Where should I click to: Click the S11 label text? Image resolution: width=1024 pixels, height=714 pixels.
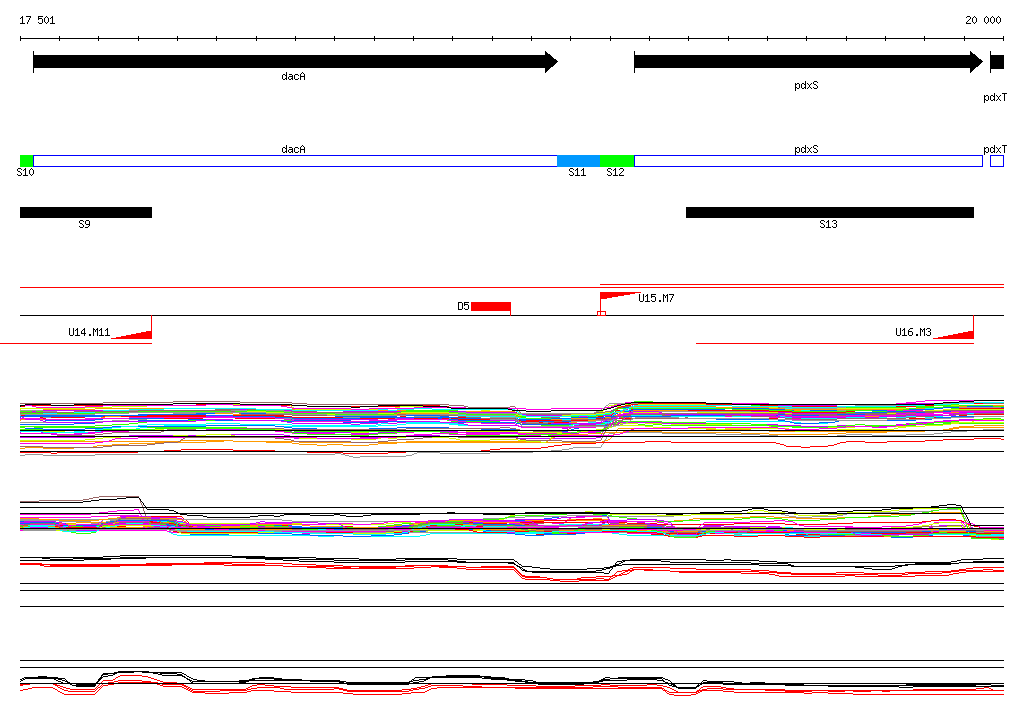[577, 172]
